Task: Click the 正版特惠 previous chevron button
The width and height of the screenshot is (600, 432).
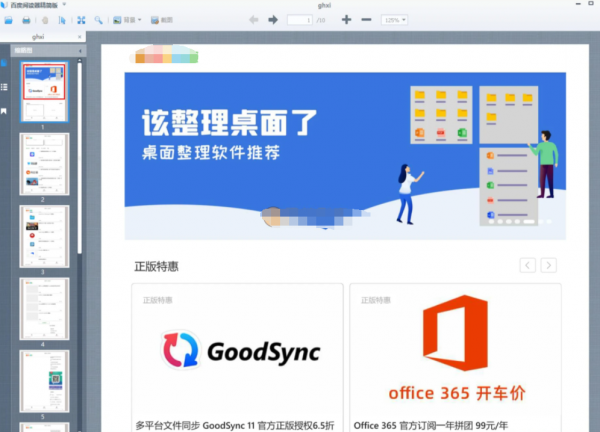Action: pos(527,265)
